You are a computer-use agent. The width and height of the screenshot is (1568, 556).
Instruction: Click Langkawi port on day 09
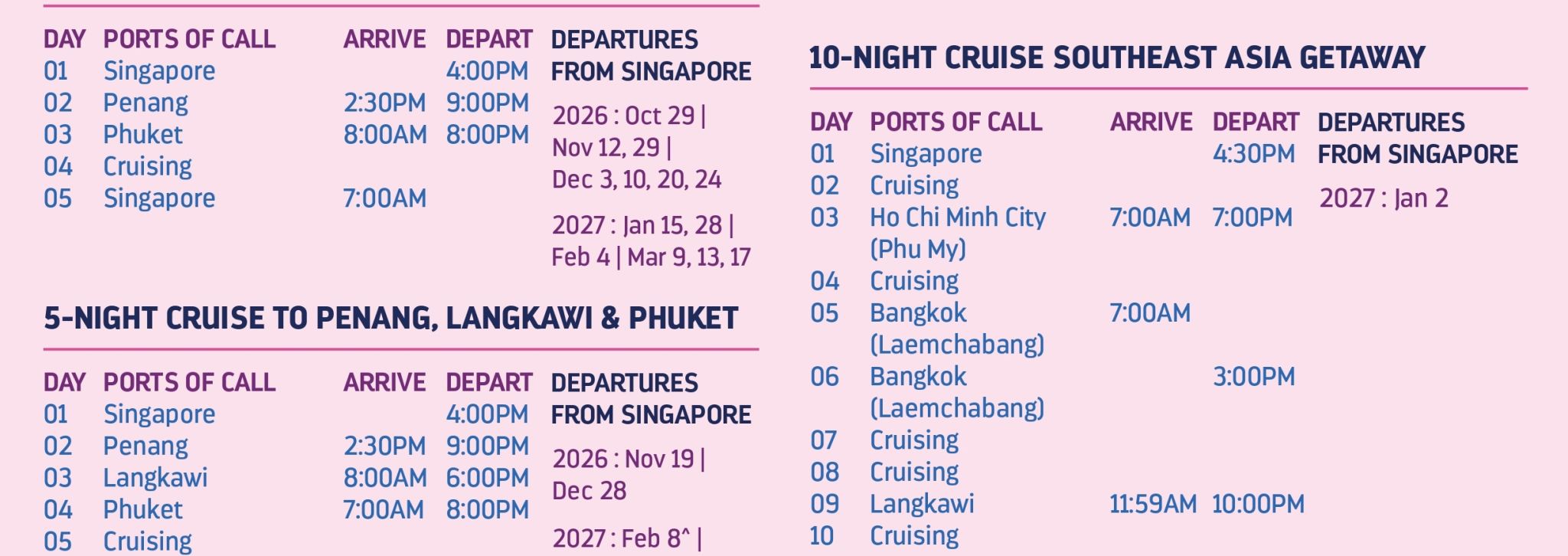coord(922,504)
